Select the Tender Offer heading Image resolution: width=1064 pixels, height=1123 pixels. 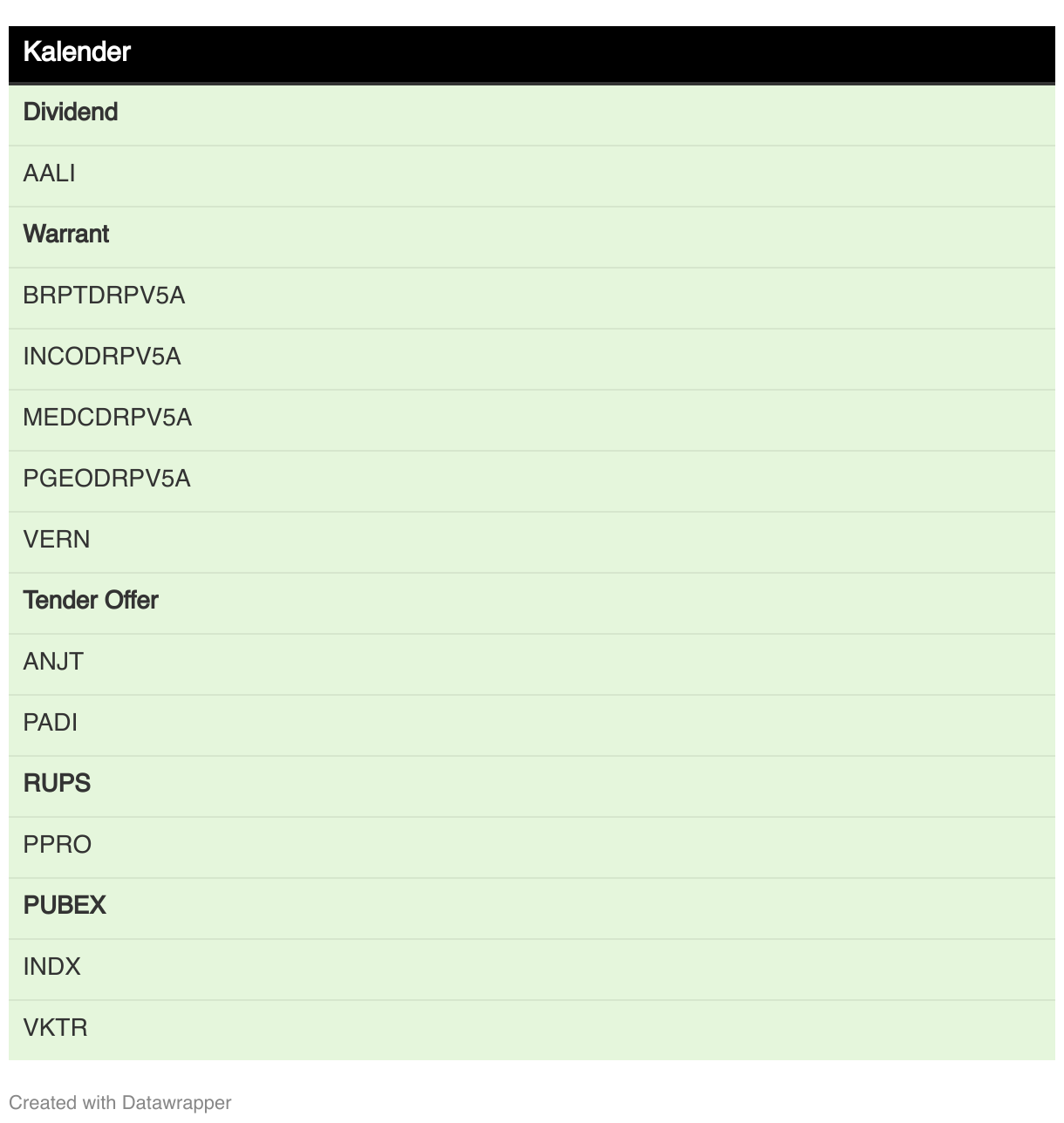(91, 601)
